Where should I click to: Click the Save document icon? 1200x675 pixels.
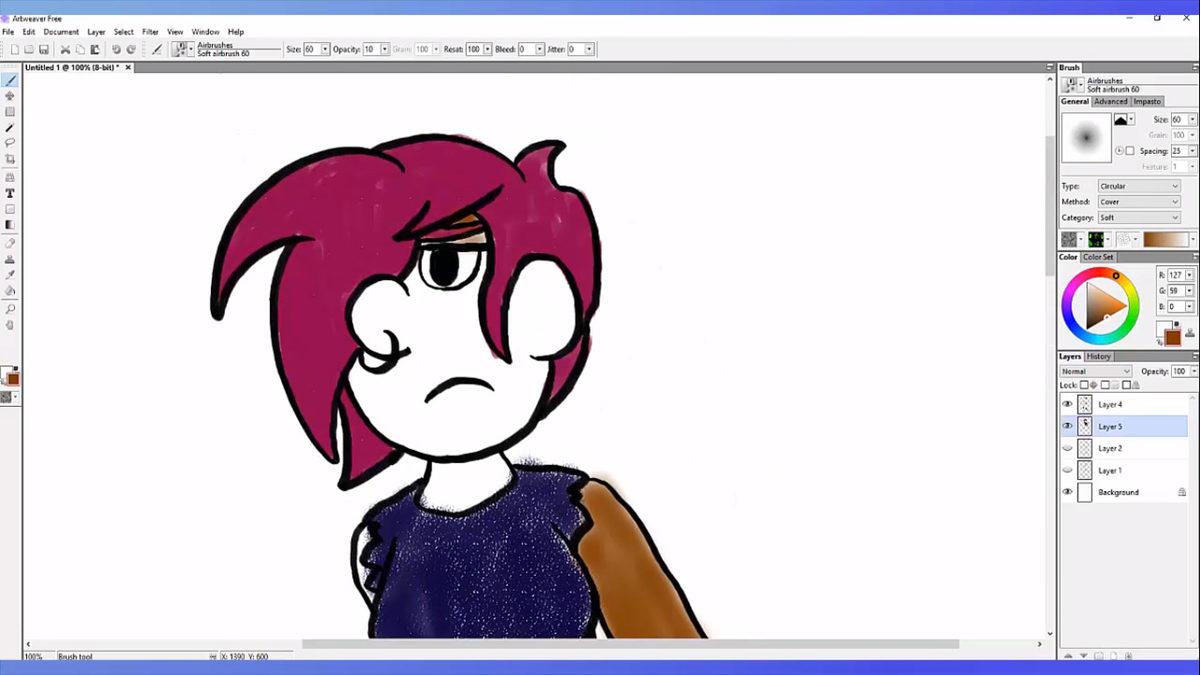(x=44, y=49)
